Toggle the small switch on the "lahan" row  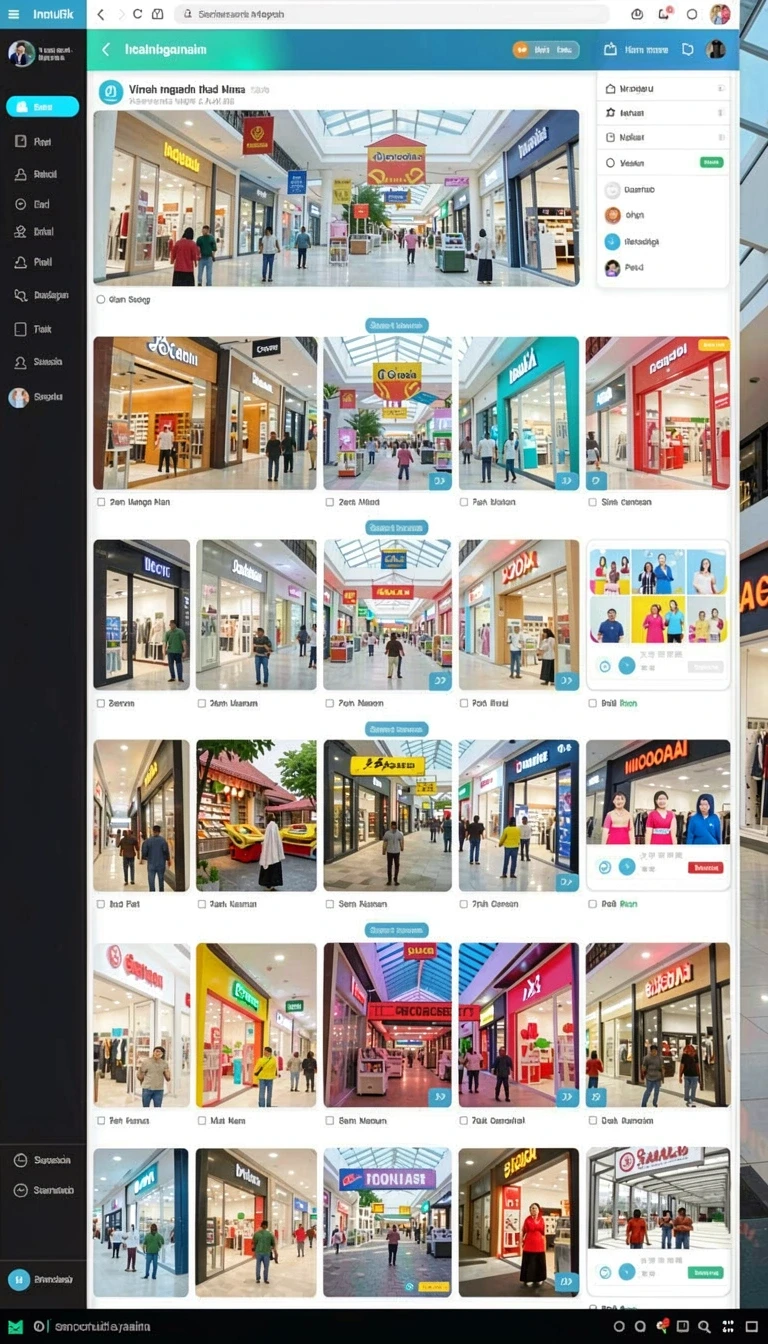[x=720, y=113]
